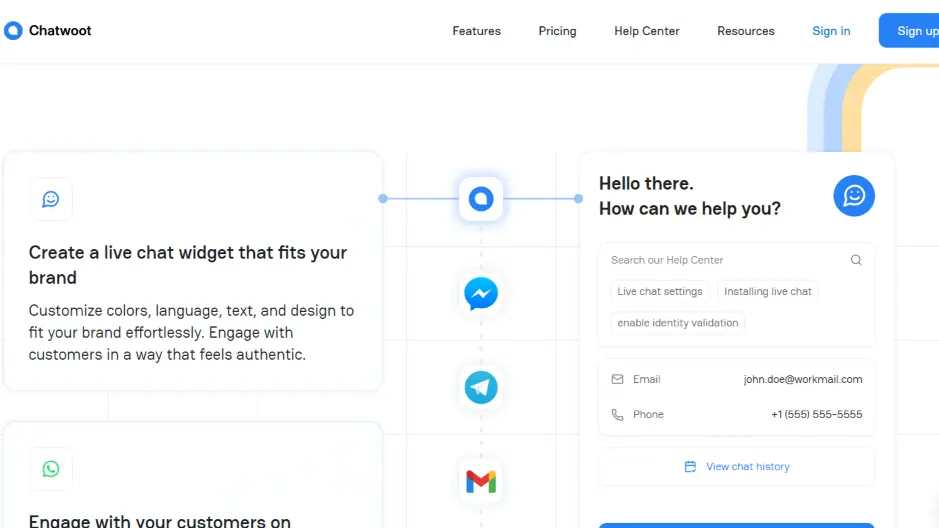Select the Gmail channel icon

pos(481,481)
